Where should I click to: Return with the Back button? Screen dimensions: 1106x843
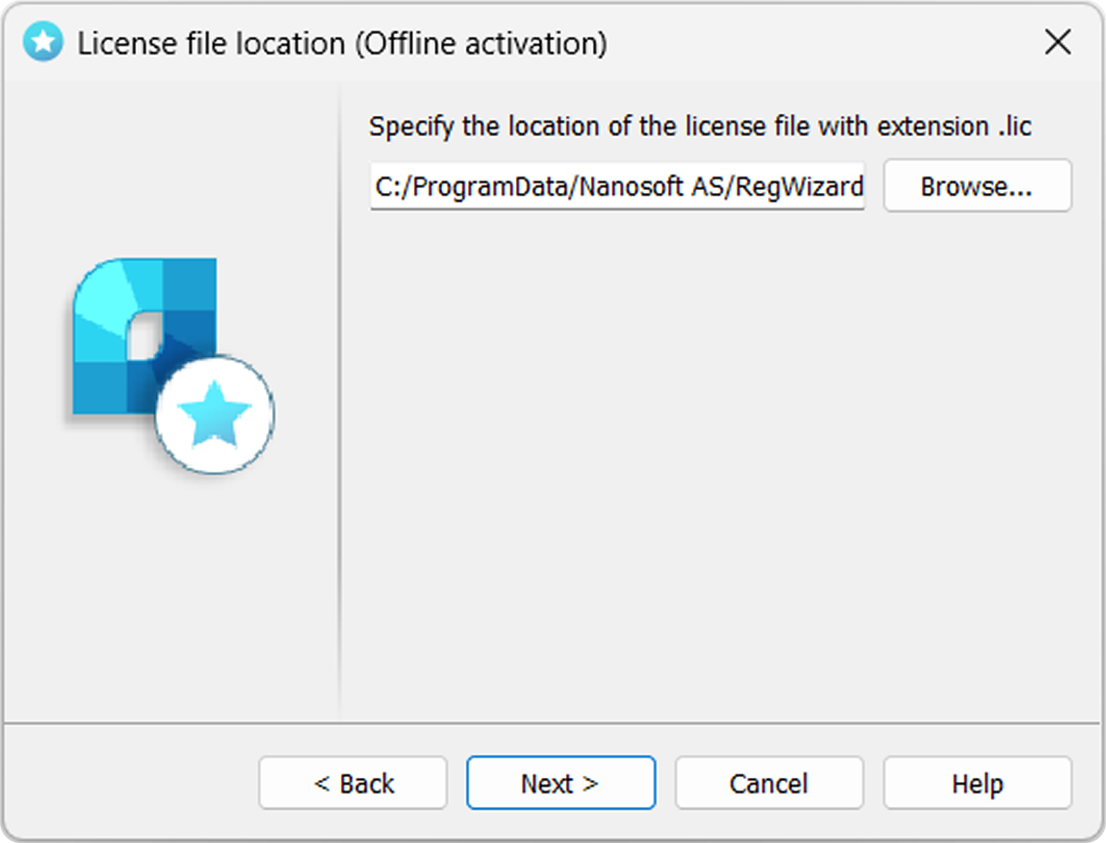(353, 782)
